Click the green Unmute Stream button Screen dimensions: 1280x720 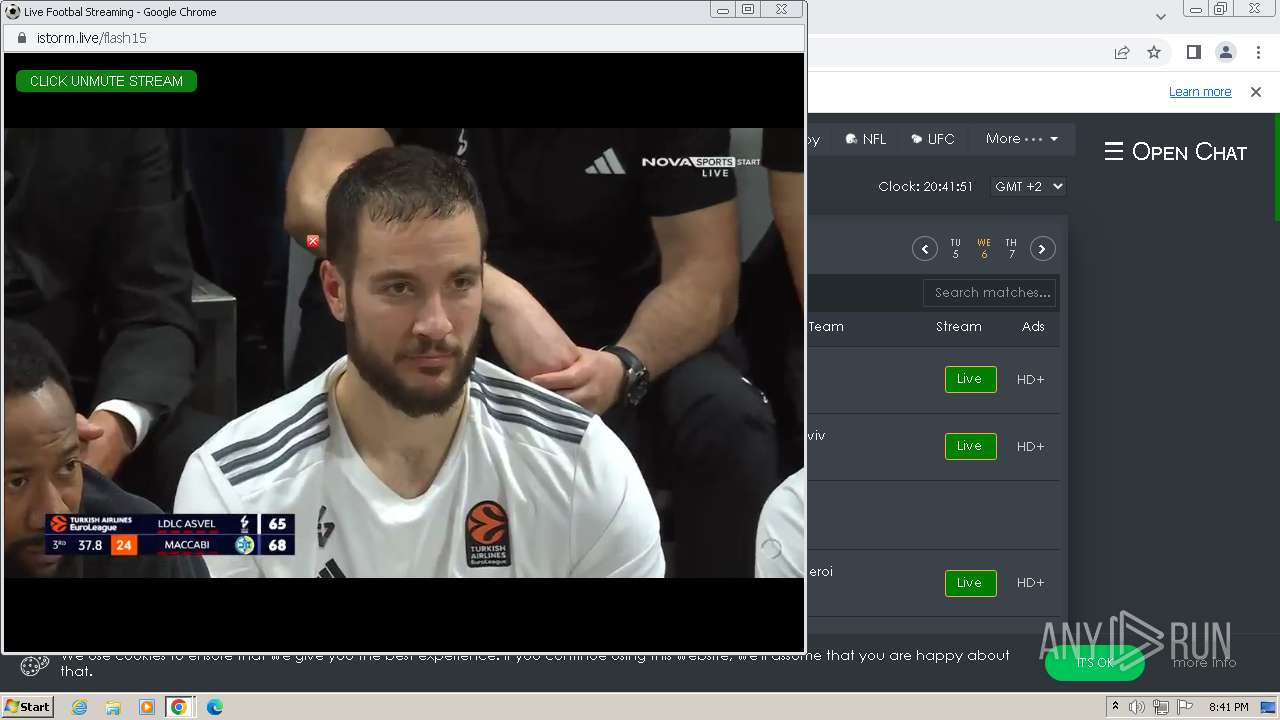[x=106, y=81]
